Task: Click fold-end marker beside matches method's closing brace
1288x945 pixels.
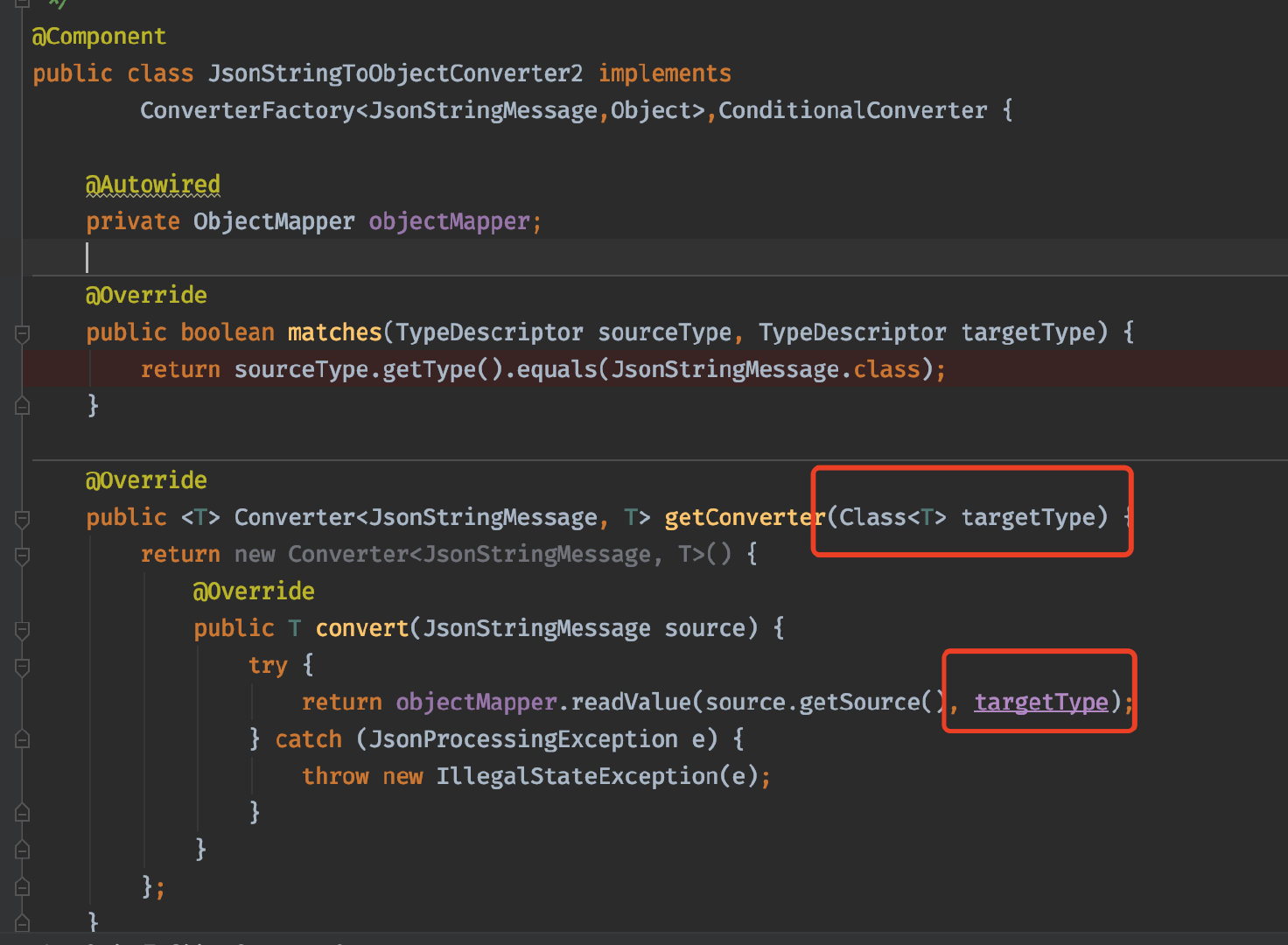Action: pyautogui.click(x=23, y=406)
